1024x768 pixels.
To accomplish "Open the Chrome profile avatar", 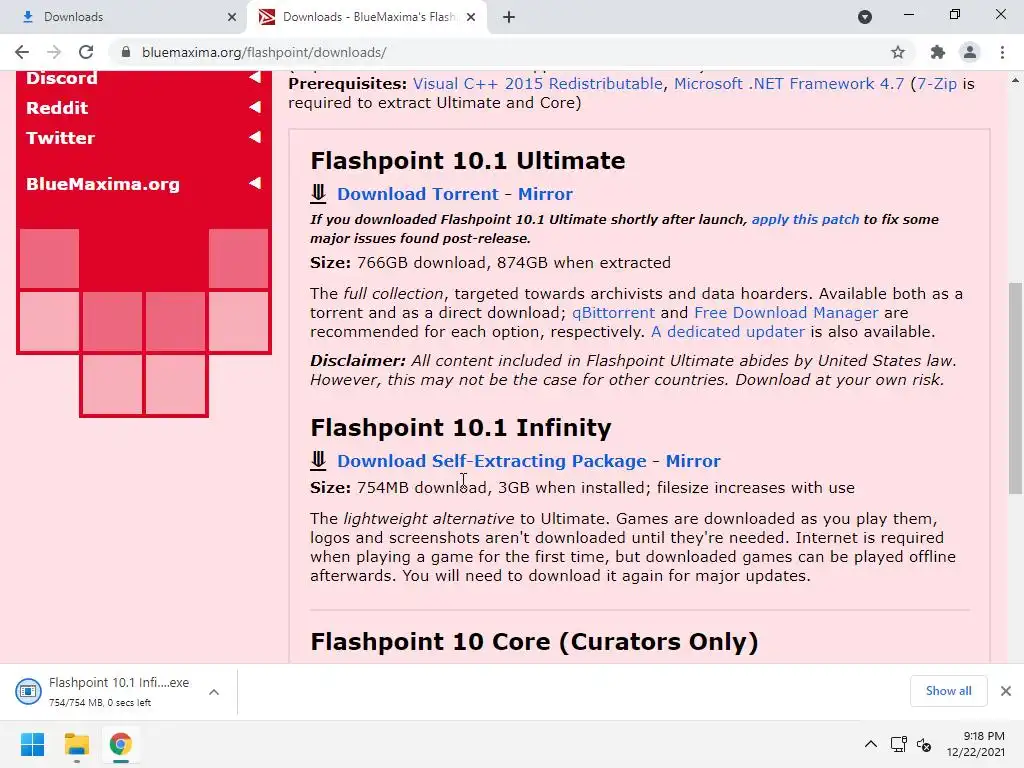I will point(970,52).
